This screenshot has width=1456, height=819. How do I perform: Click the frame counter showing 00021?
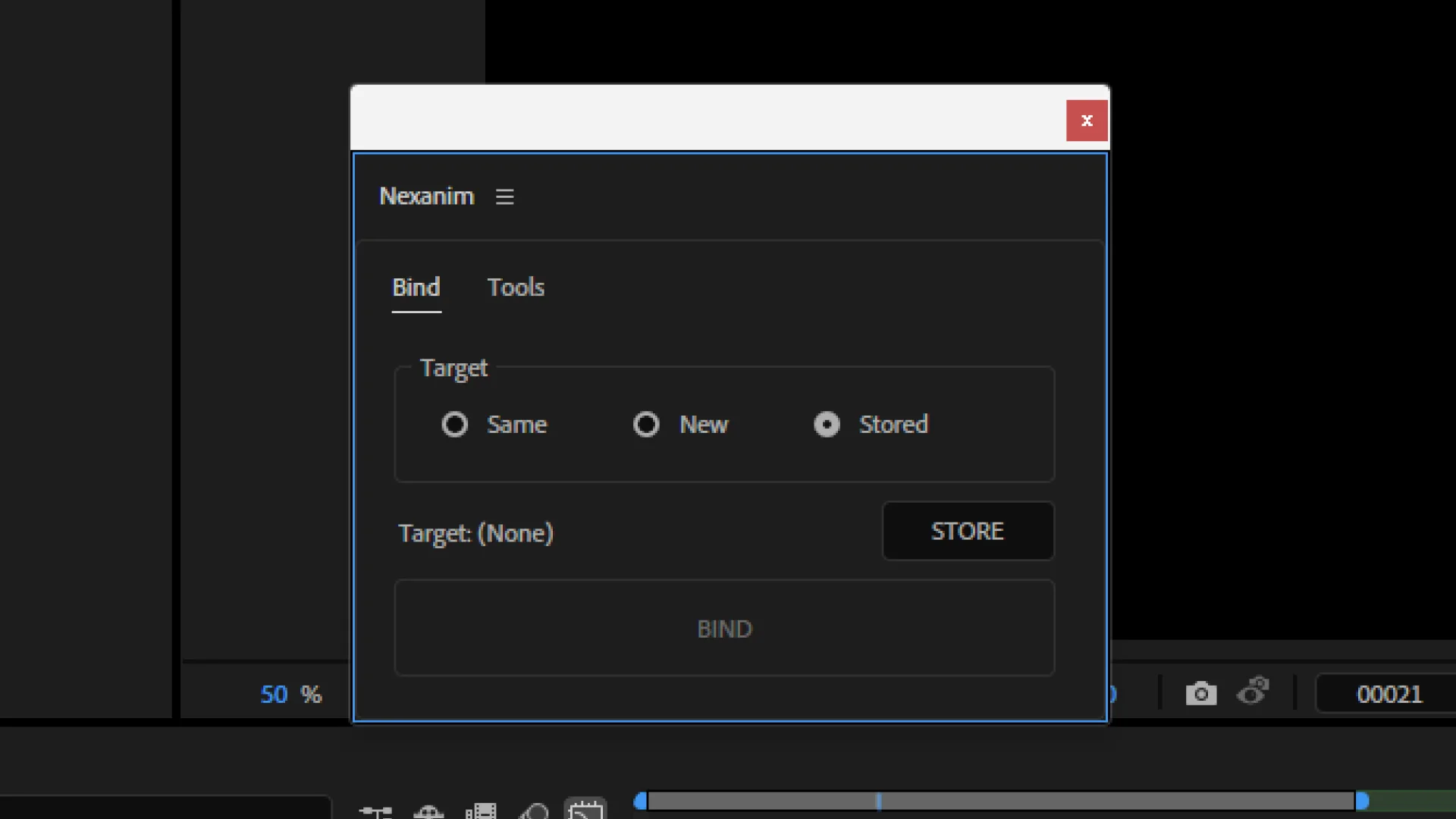pyautogui.click(x=1389, y=694)
